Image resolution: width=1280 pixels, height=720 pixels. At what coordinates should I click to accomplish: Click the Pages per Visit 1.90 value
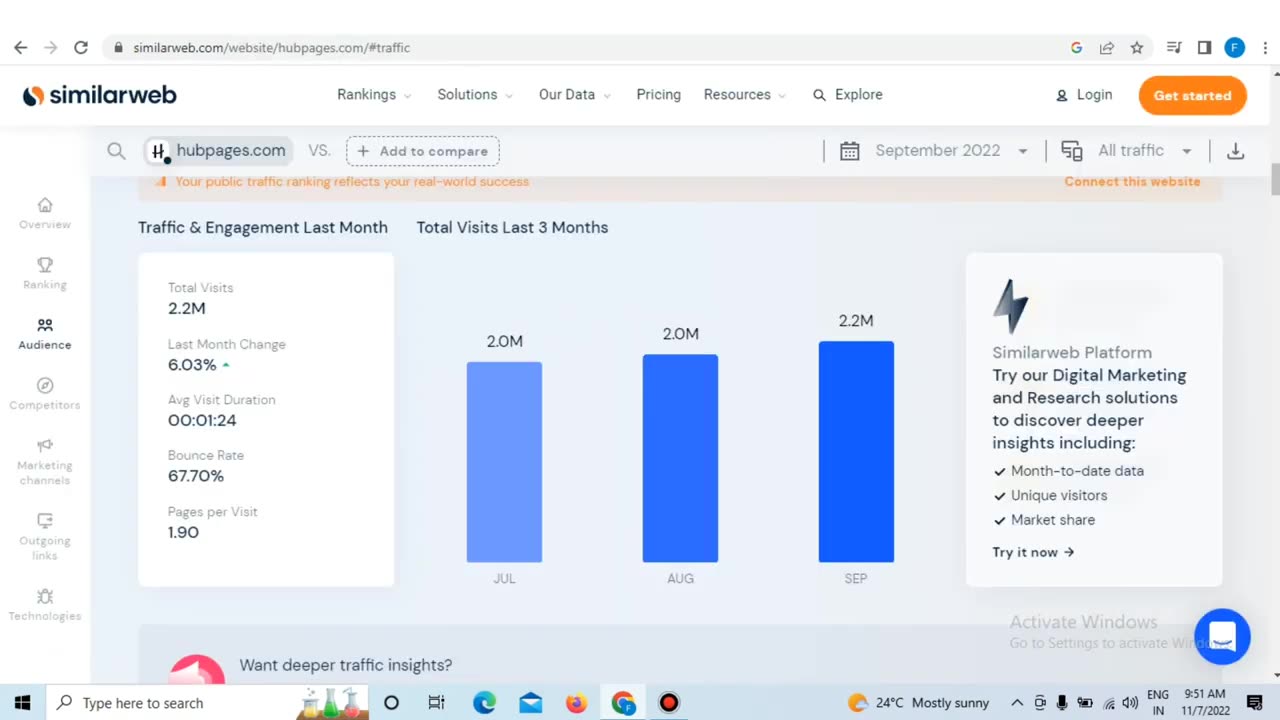[183, 532]
